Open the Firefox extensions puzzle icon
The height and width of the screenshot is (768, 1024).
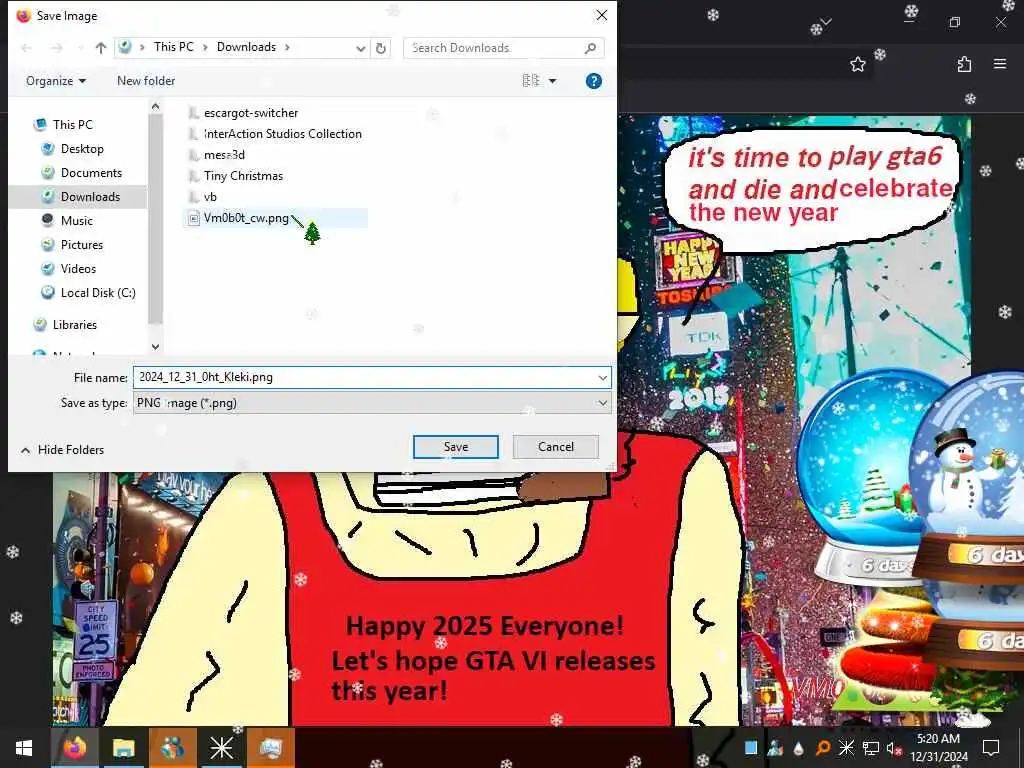pos(964,64)
